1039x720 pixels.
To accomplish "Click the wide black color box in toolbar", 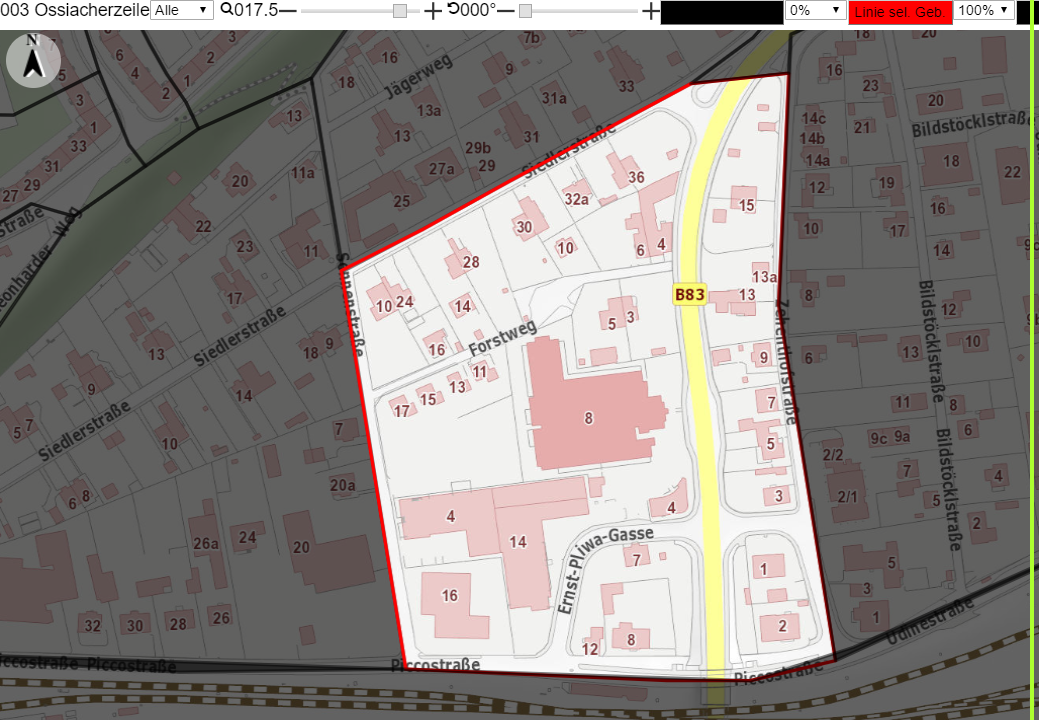I will point(722,12).
